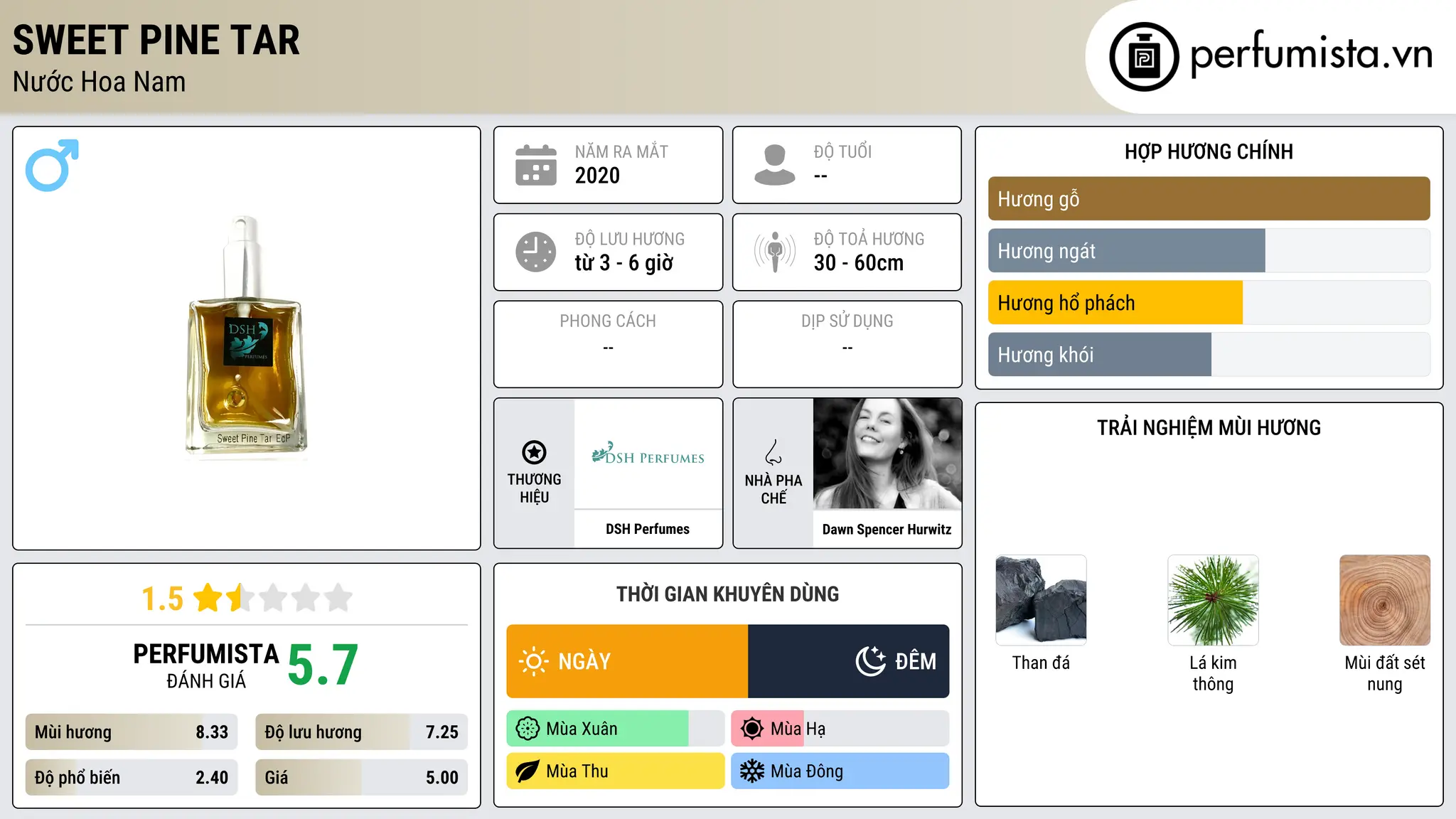The width and height of the screenshot is (1456, 819).
Task: Click the star badge icon above Thương hiệu
Action: pyautogui.click(x=534, y=452)
